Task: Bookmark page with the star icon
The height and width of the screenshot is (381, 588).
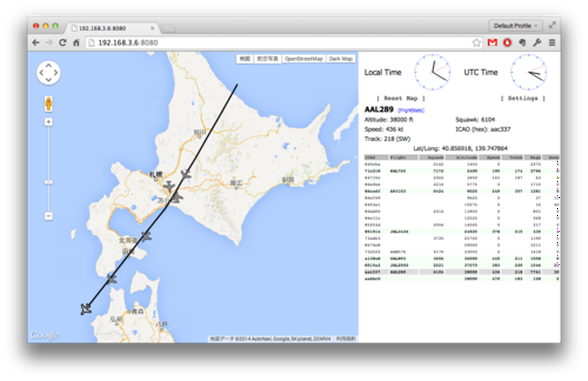Action: point(476,43)
